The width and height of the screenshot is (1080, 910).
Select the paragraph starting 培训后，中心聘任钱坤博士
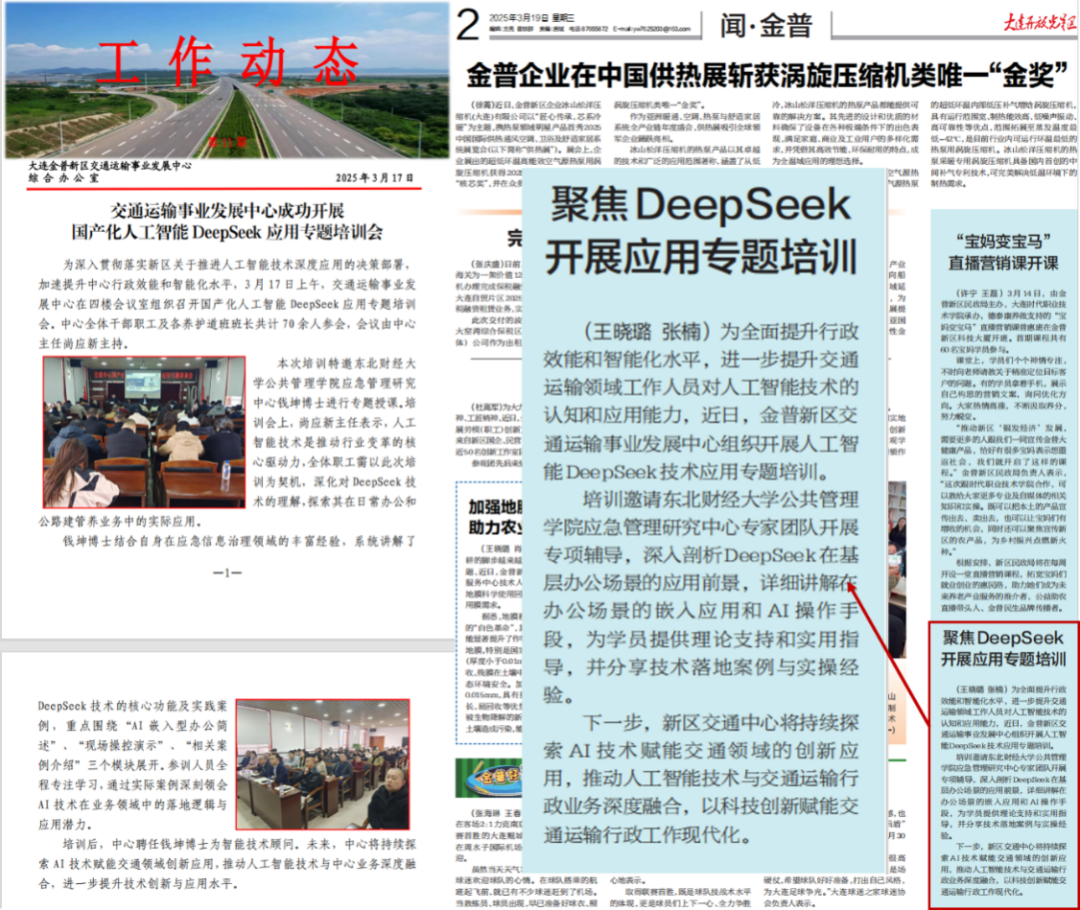(x=227, y=864)
